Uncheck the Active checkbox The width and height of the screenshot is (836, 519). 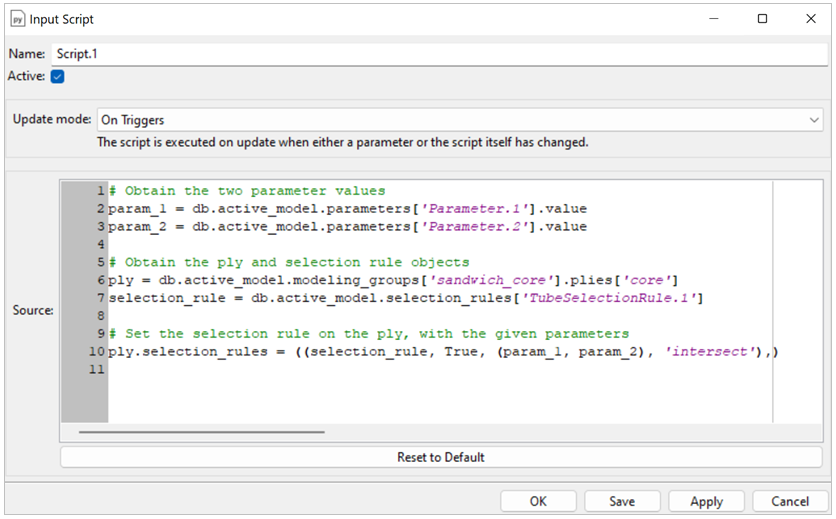click(x=57, y=77)
